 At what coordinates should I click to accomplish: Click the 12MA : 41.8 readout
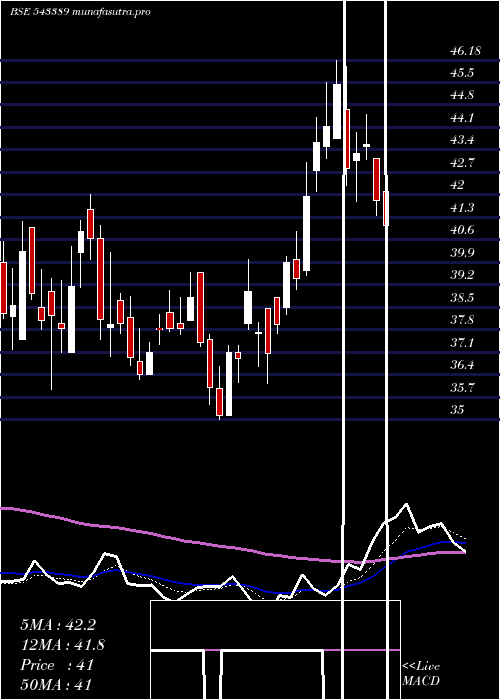pos(63,645)
